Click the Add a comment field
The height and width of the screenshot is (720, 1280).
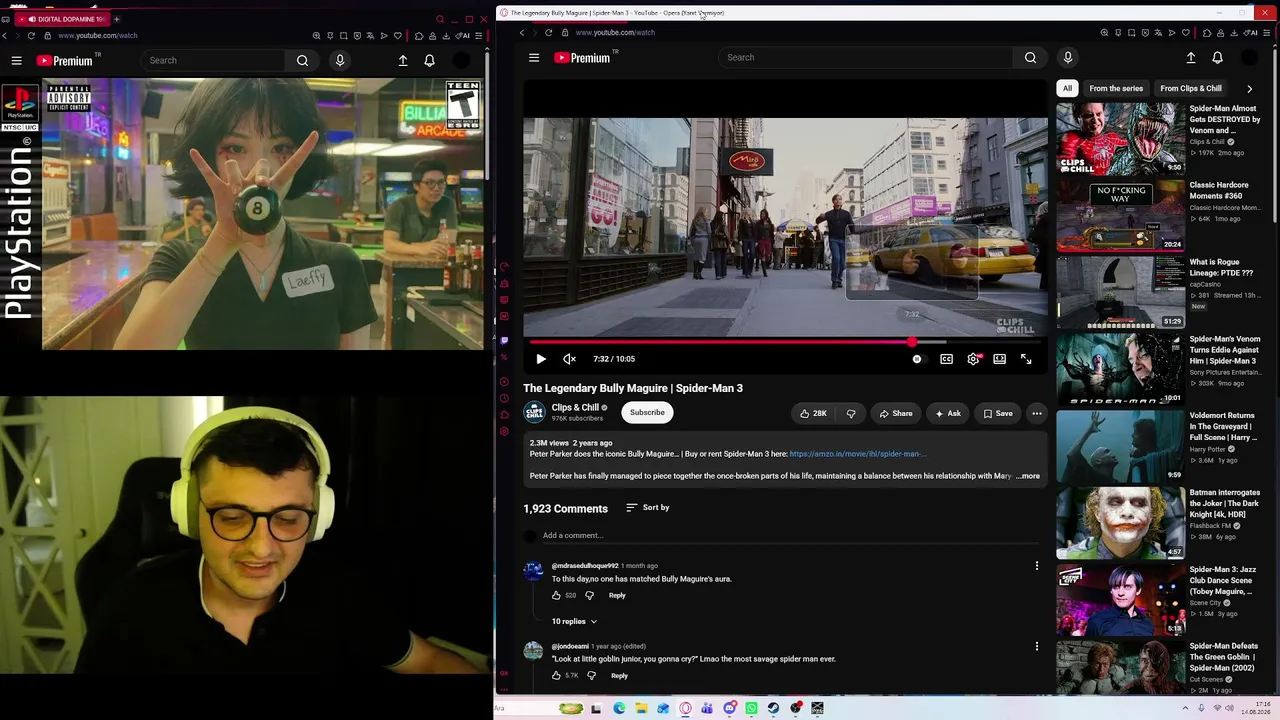[790, 536]
